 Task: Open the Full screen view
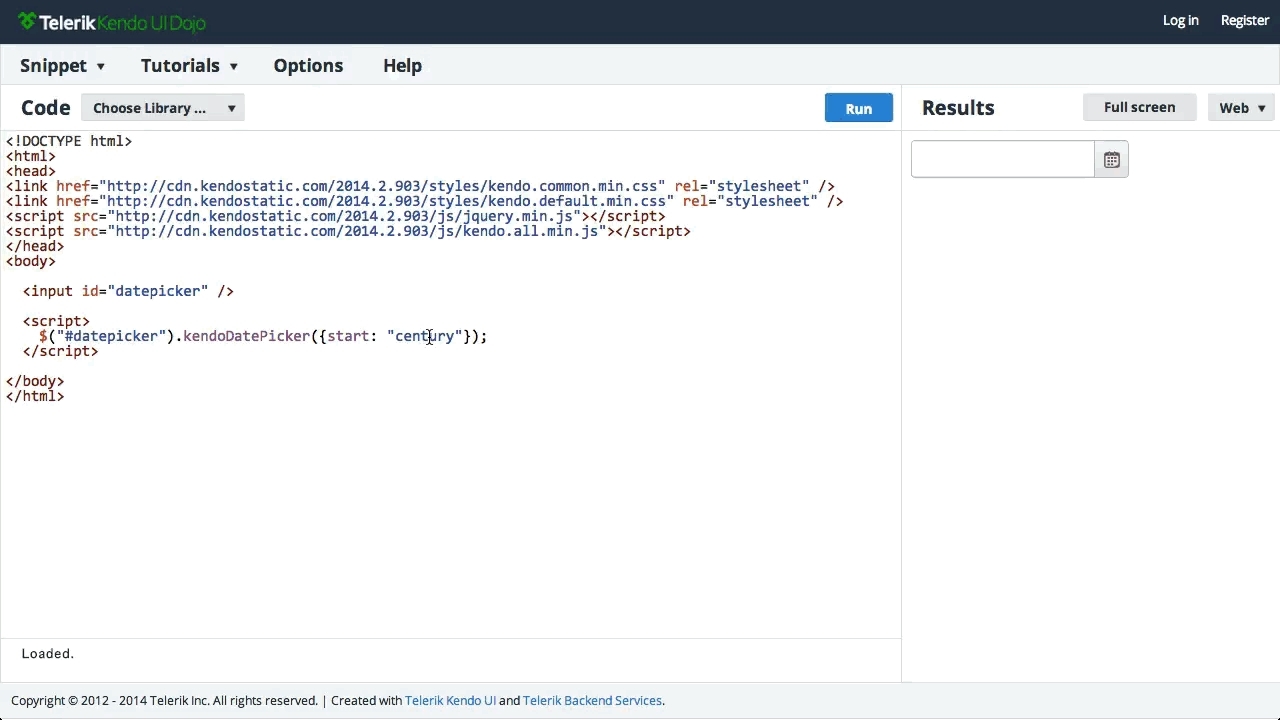pyautogui.click(x=1139, y=107)
